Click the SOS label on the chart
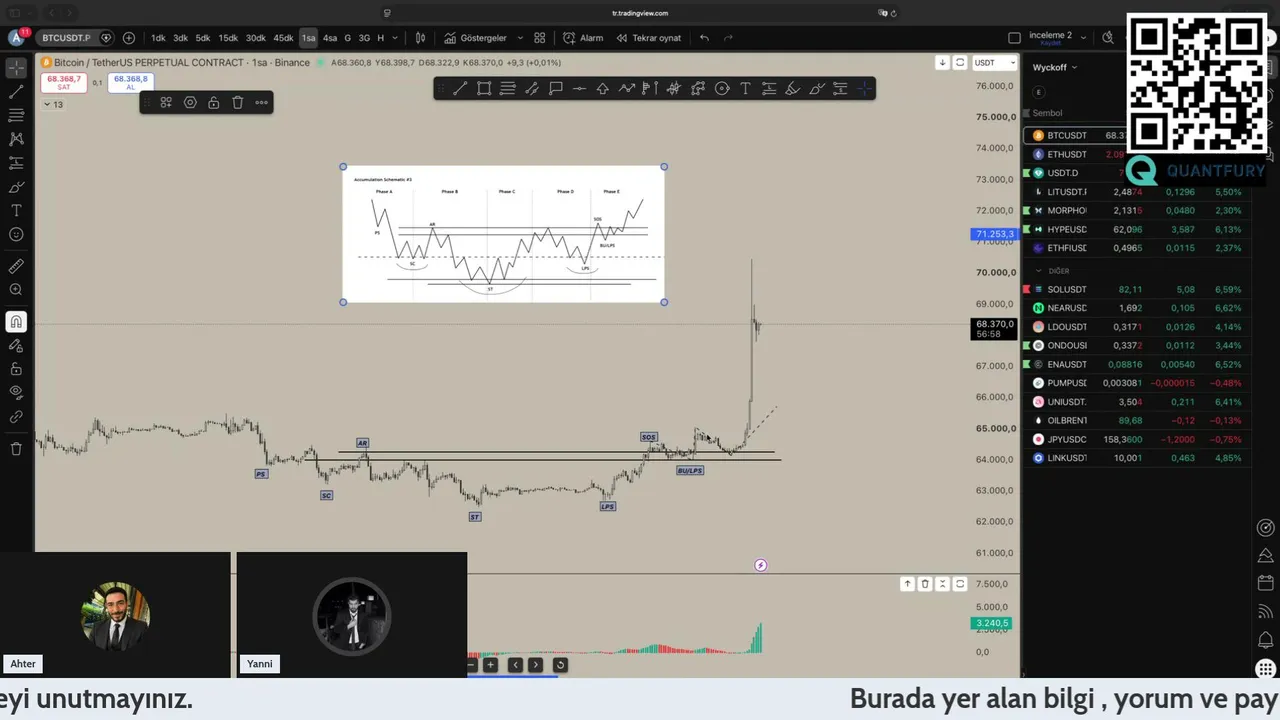 coord(649,437)
